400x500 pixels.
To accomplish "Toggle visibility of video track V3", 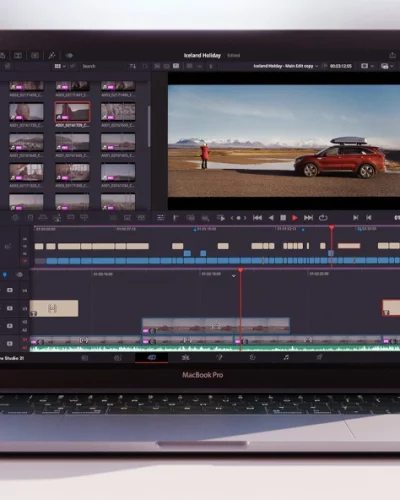I will click(x=10, y=308).
